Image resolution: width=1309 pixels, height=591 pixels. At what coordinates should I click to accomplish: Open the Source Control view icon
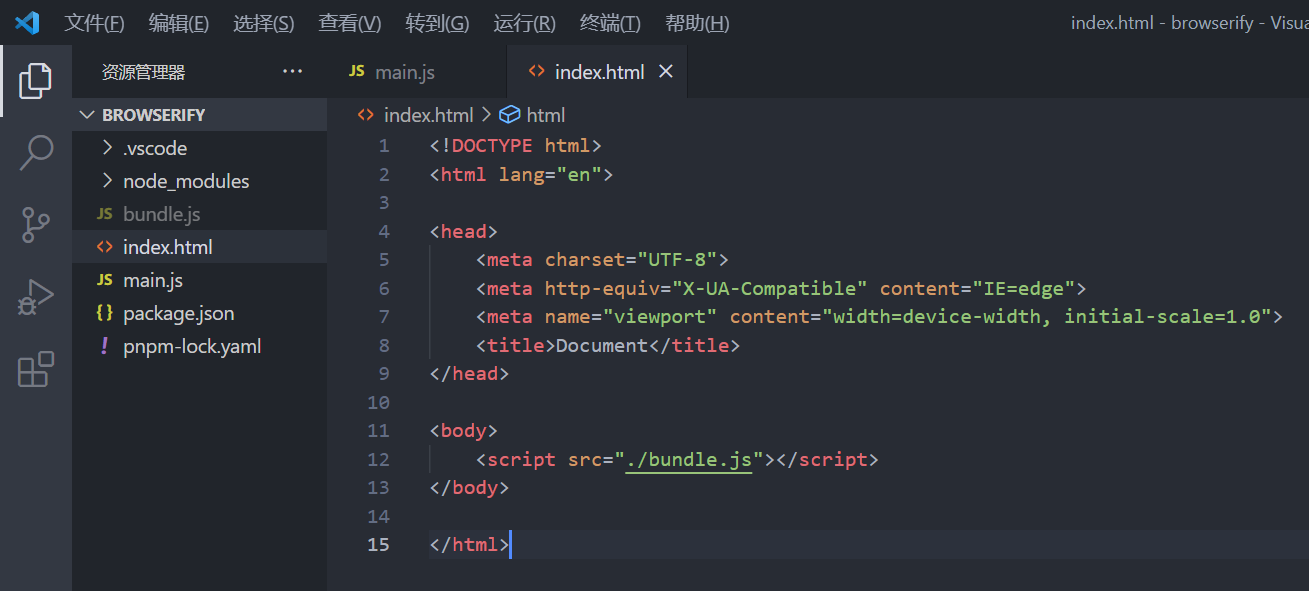[x=35, y=226]
